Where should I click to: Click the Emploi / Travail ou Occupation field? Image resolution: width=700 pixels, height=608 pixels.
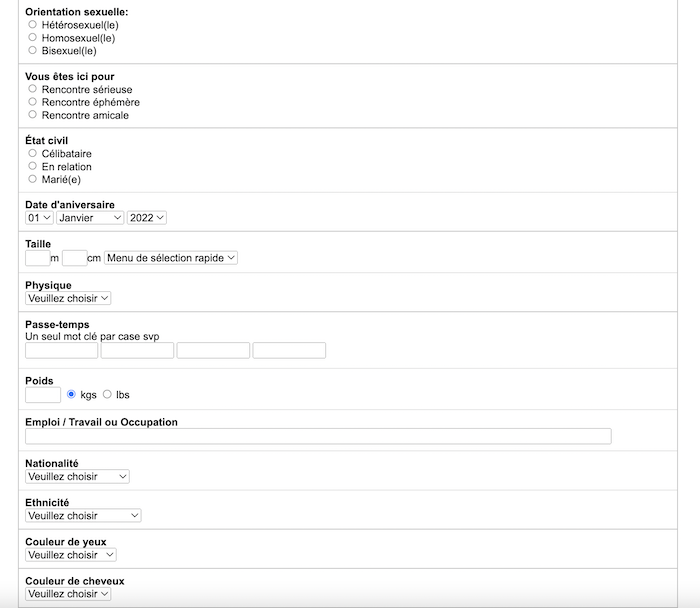pyautogui.click(x=318, y=436)
